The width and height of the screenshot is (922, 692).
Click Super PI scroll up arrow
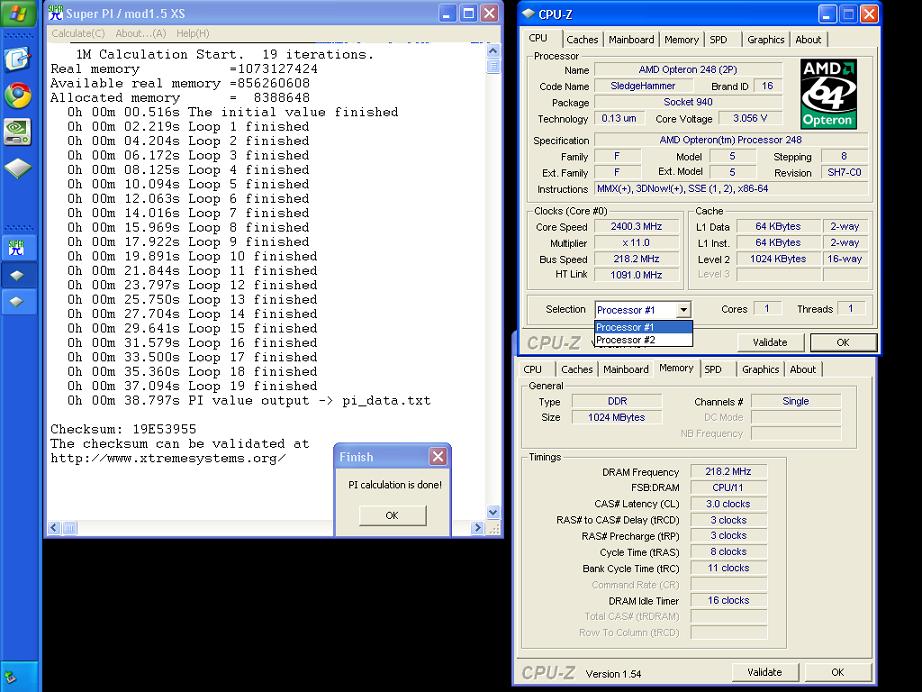click(493, 51)
